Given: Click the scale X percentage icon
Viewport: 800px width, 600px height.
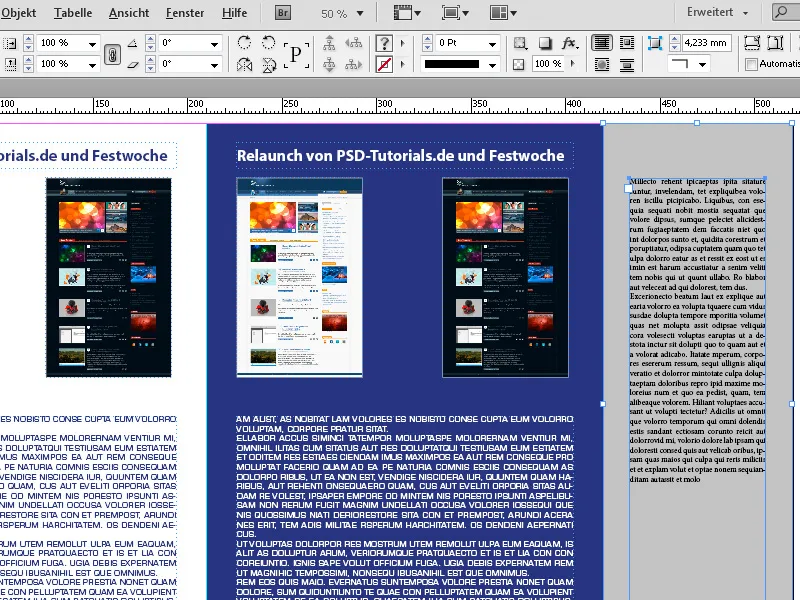Looking at the screenshot, I should click(10, 43).
